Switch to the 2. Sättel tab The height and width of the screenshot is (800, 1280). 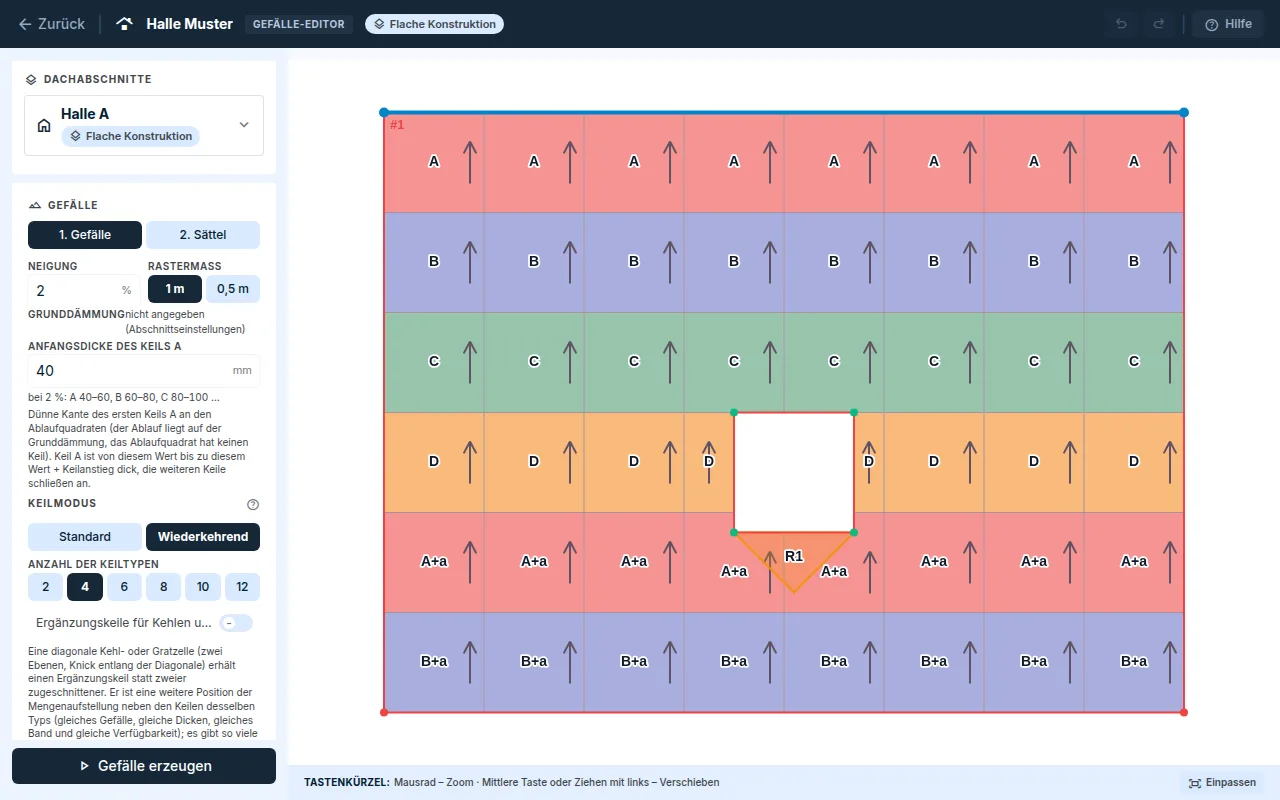tap(203, 235)
